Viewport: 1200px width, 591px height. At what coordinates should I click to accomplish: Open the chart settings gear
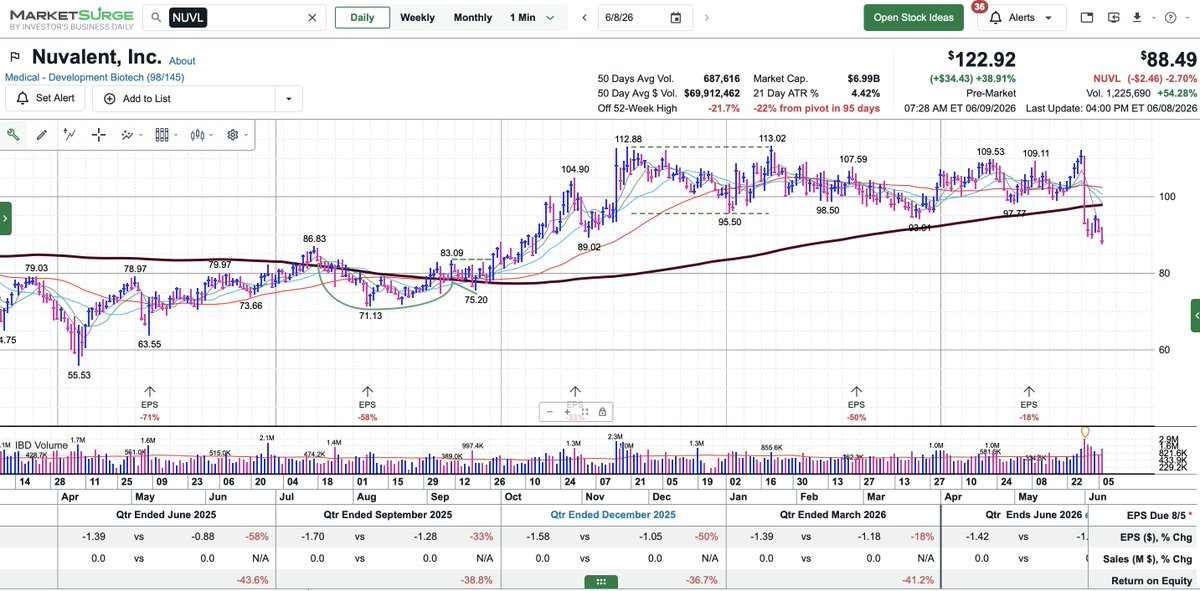point(233,135)
